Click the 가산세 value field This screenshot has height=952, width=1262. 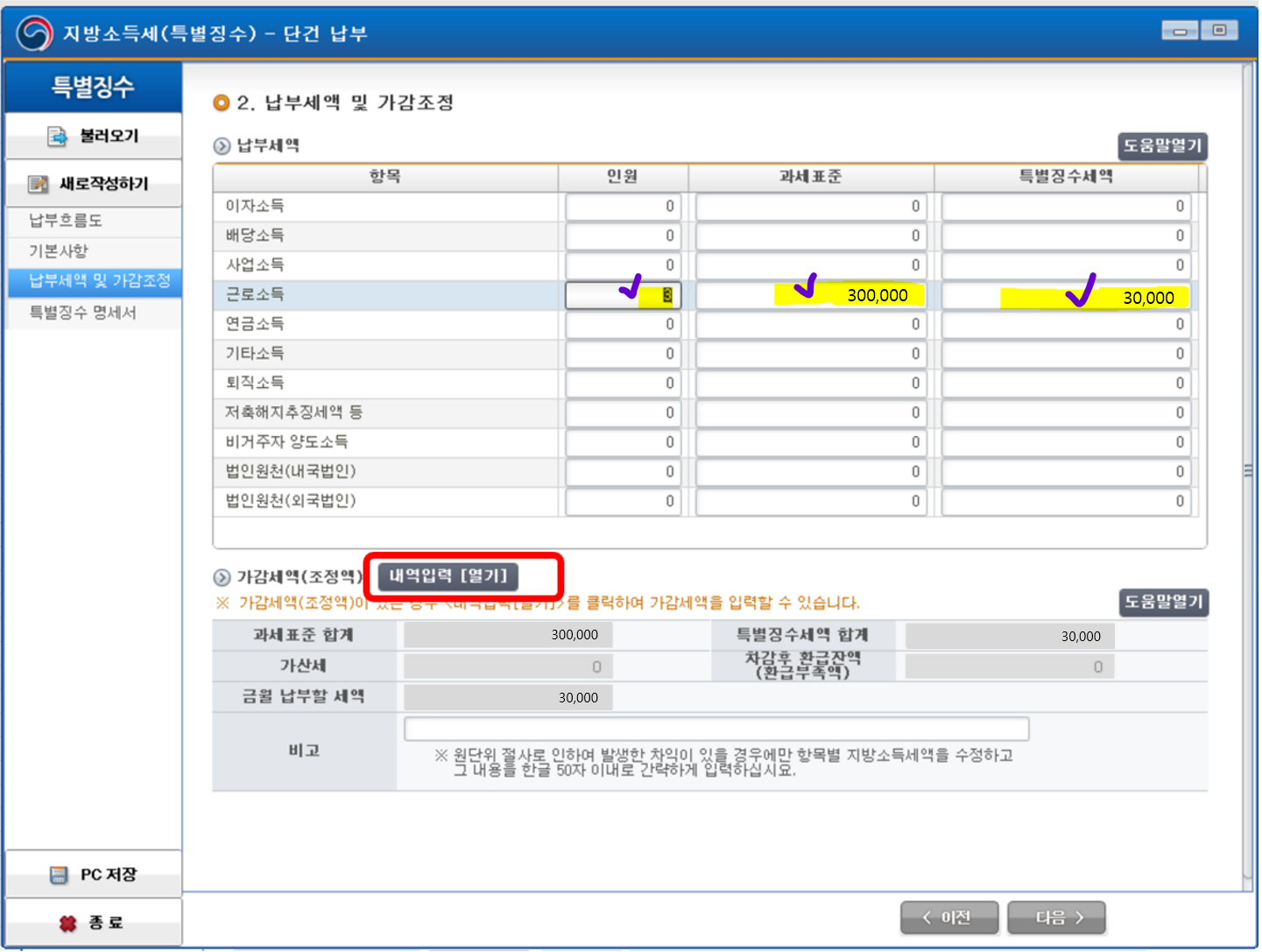(508, 667)
